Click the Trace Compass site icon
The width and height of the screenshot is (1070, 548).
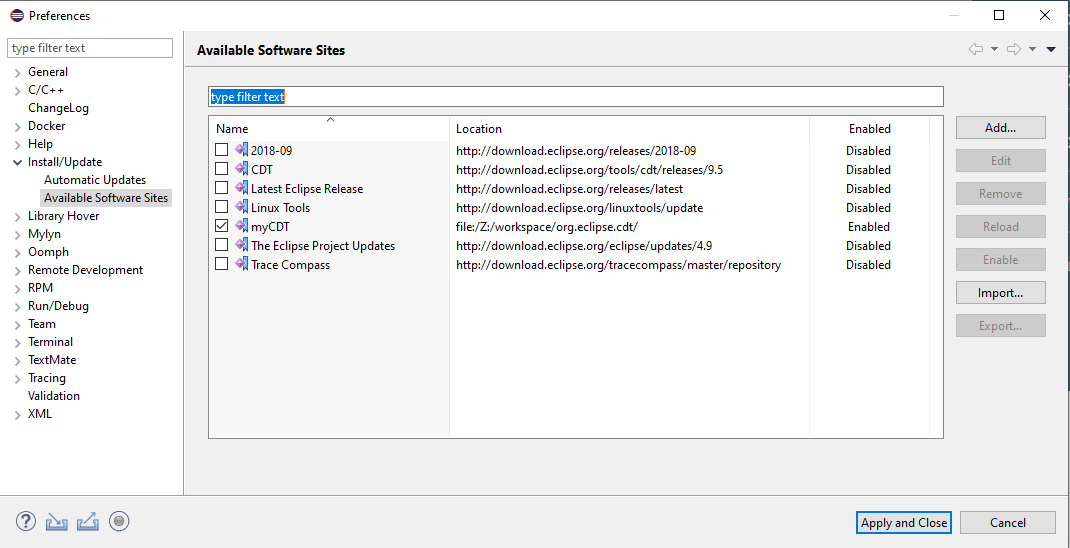pyautogui.click(x=242, y=263)
